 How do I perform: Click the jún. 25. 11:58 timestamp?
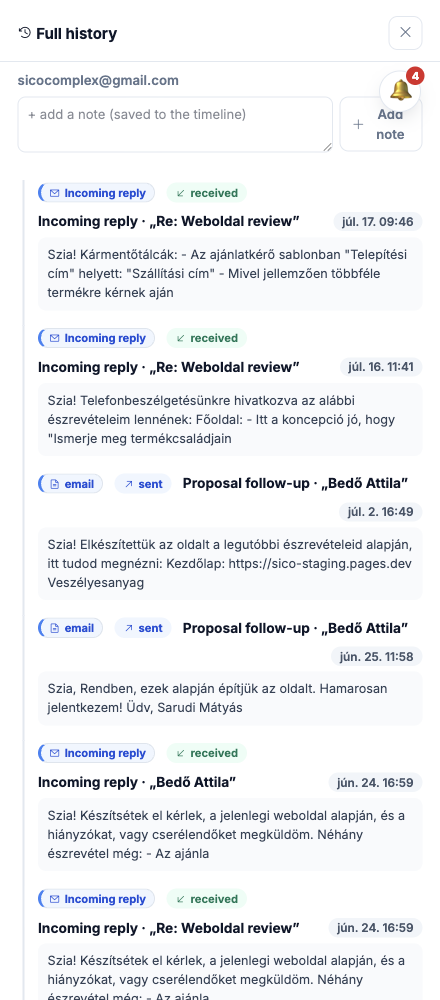pos(376,656)
